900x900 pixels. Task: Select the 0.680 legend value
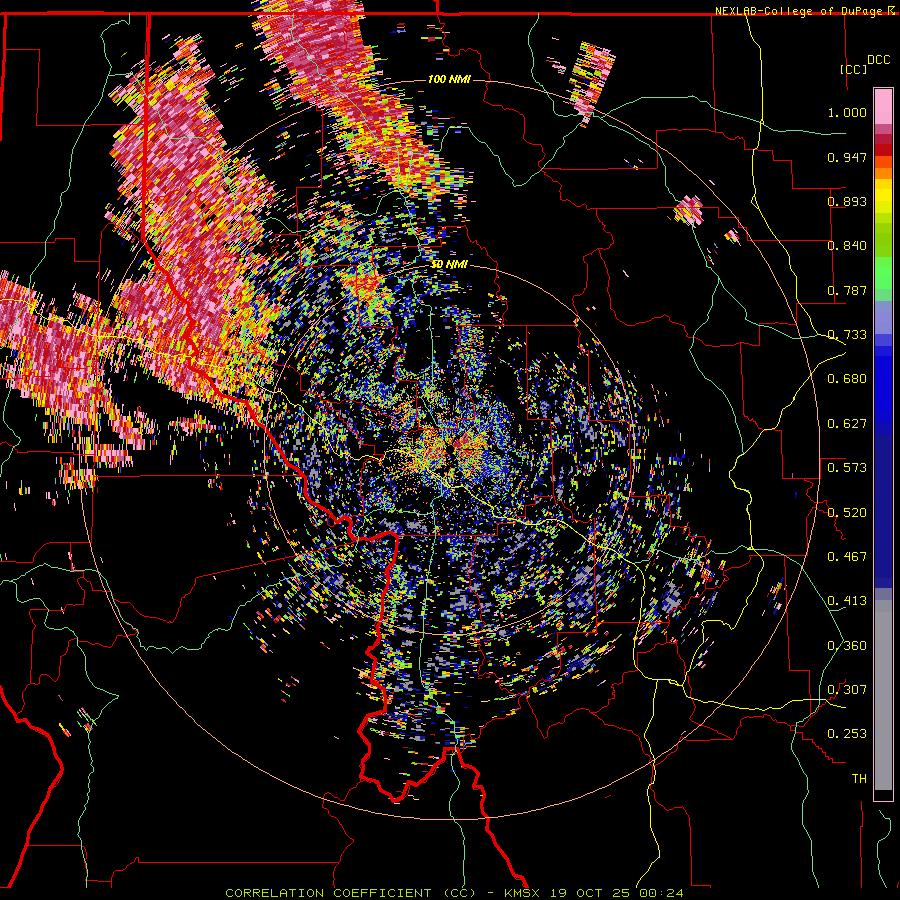tap(847, 379)
